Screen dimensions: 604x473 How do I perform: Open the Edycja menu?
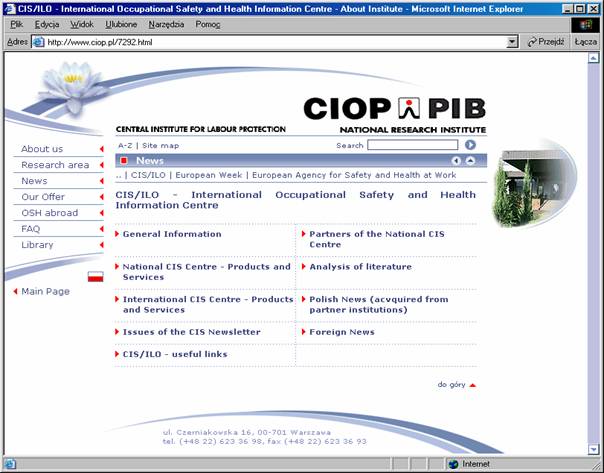pos(47,24)
